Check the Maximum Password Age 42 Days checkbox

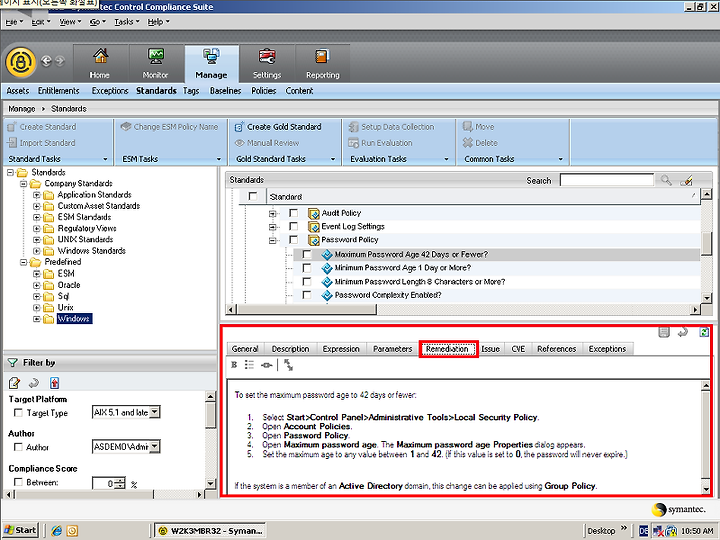tap(307, 254)
